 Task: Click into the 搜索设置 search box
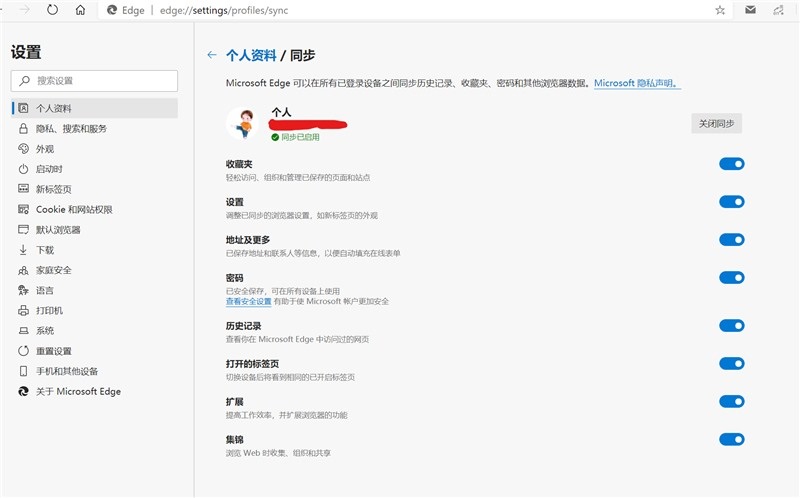[94, 81]
